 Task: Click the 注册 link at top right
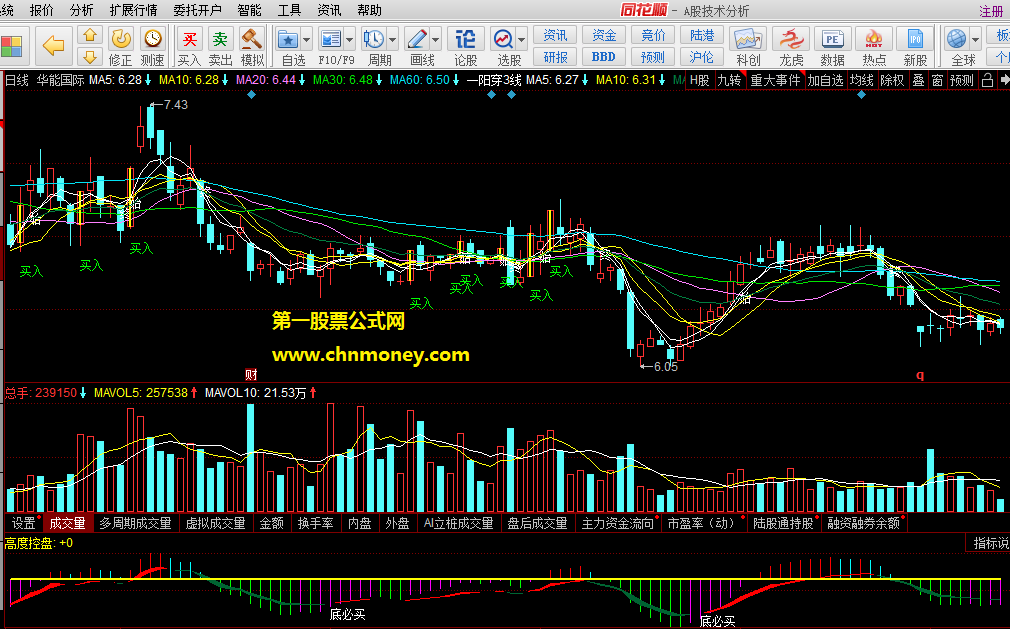click(x=991, y=12)
